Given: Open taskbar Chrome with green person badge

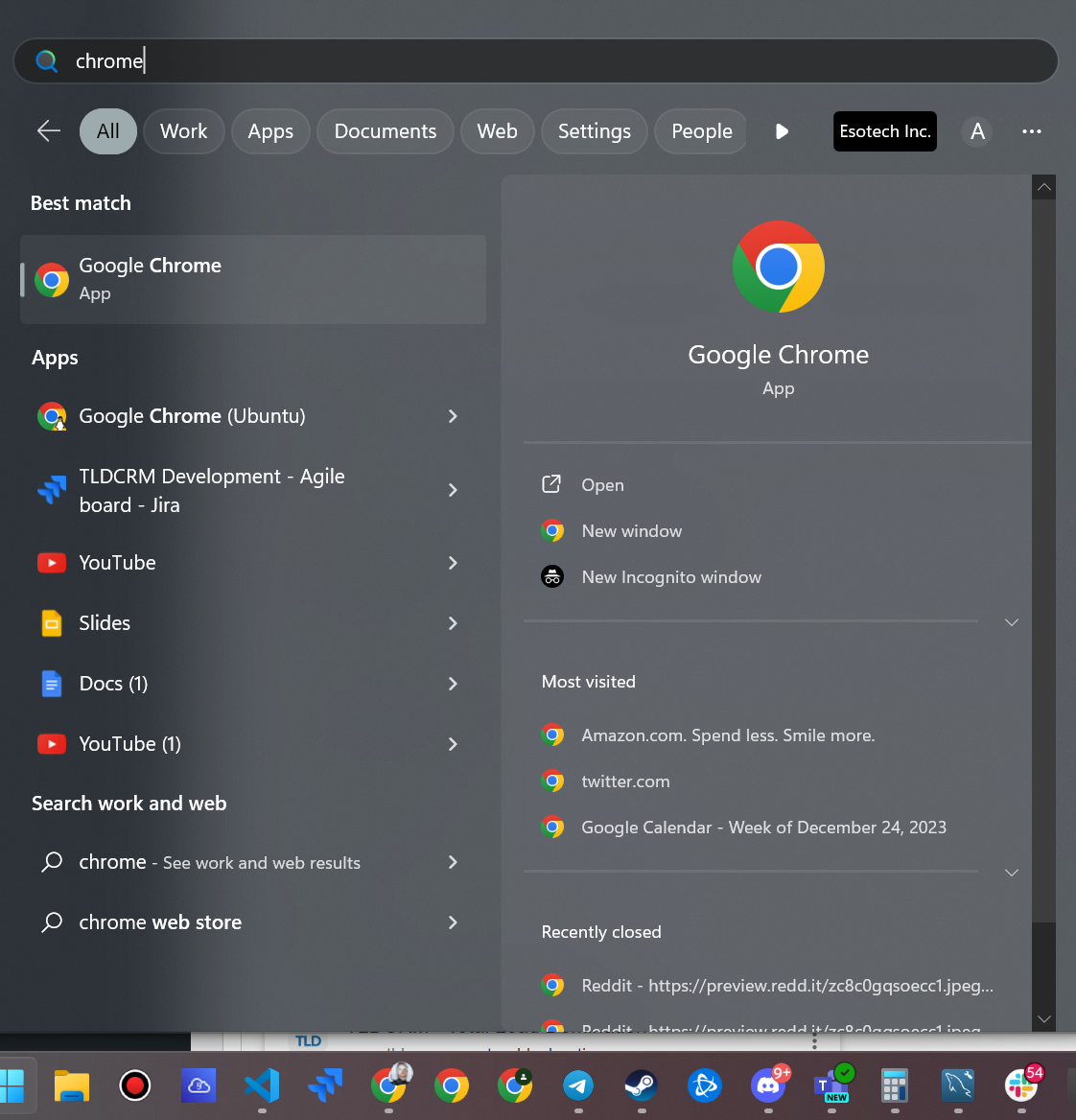Looking at the screenshot, I should coord(515,1085).
